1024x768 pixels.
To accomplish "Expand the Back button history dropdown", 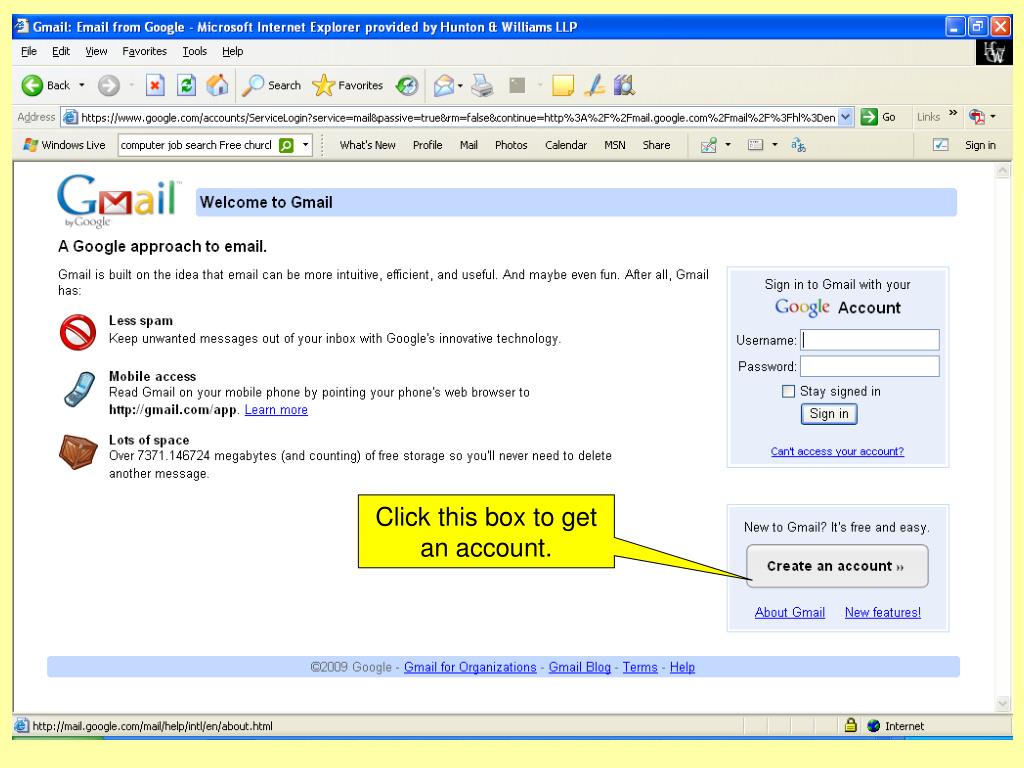I will click(x=82, y=86).
